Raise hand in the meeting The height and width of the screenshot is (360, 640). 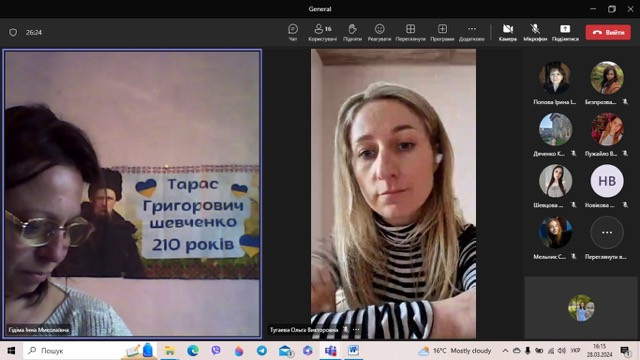pyautogui.click(x=352, y=32)
